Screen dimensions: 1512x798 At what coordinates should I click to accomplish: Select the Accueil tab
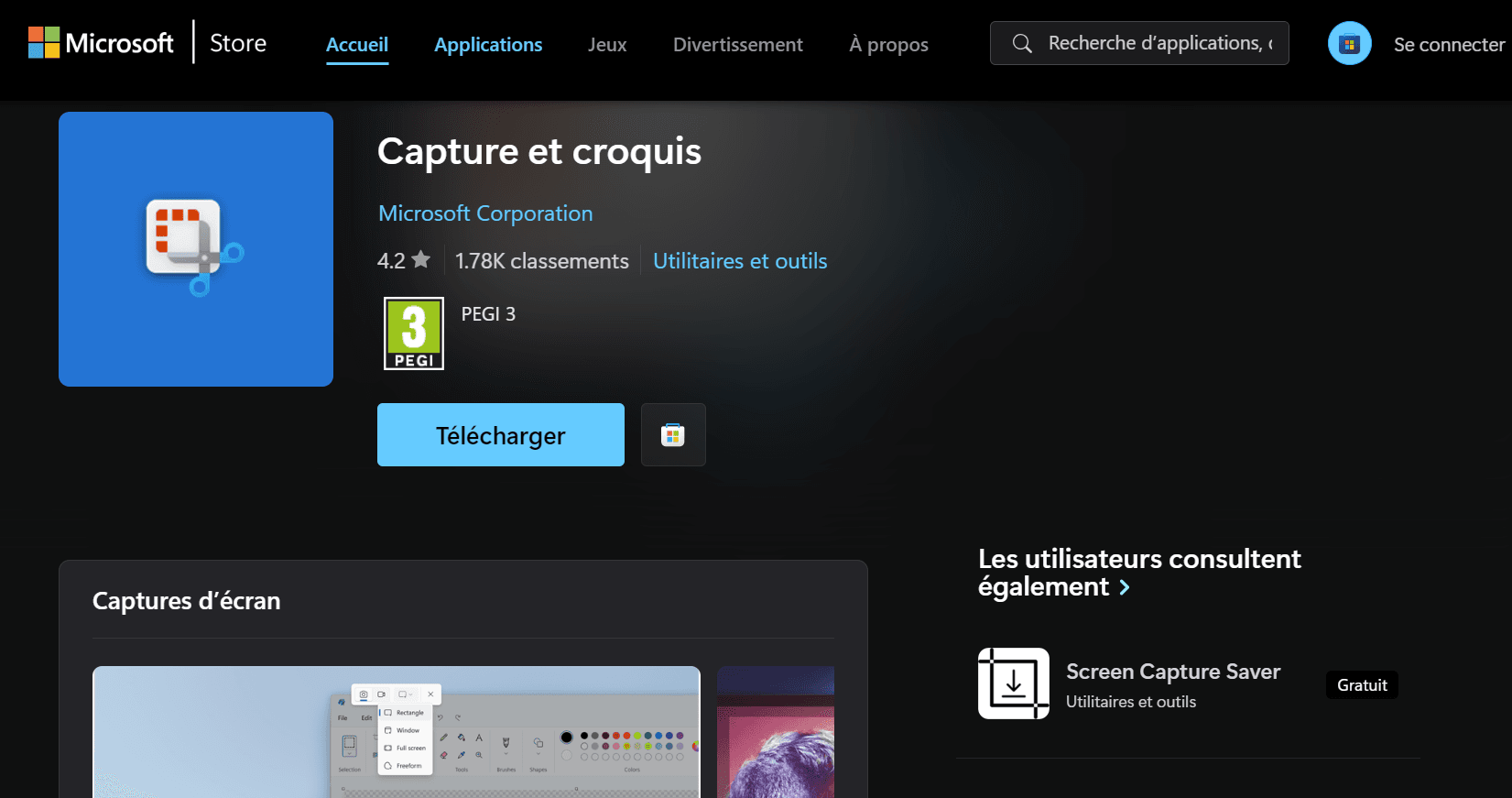[x=357, y=44]
